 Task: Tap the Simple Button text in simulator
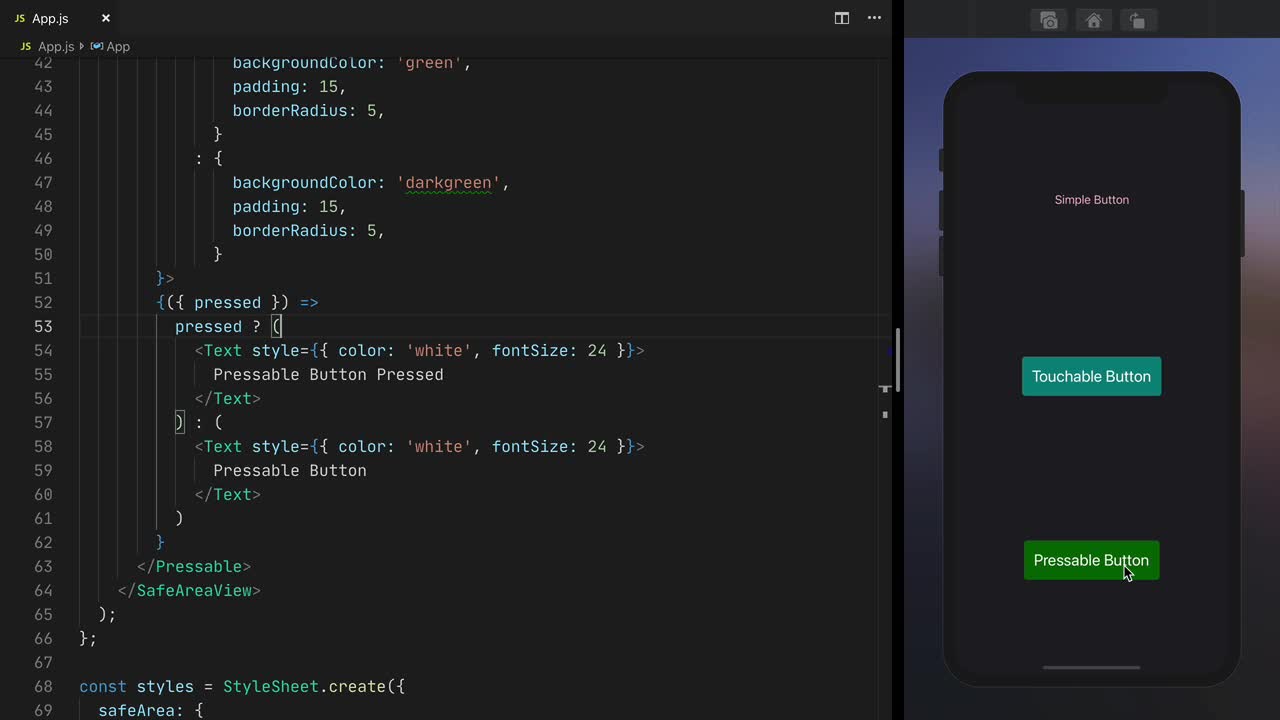point(1091,200)
